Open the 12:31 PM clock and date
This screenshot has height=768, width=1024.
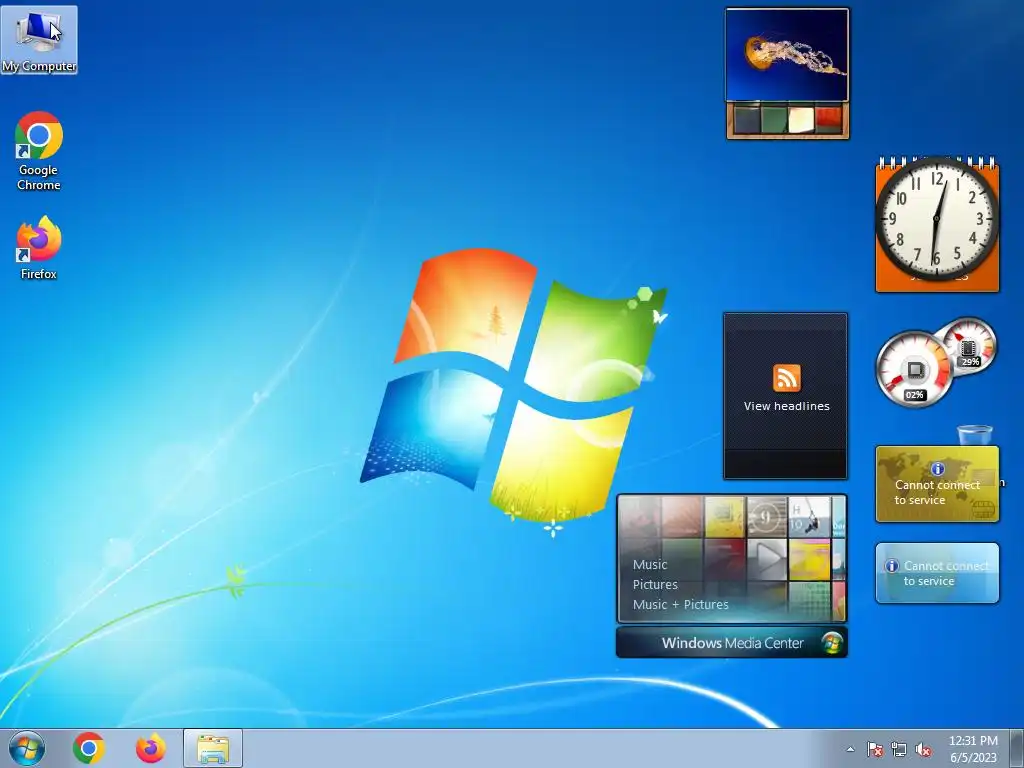973,749
